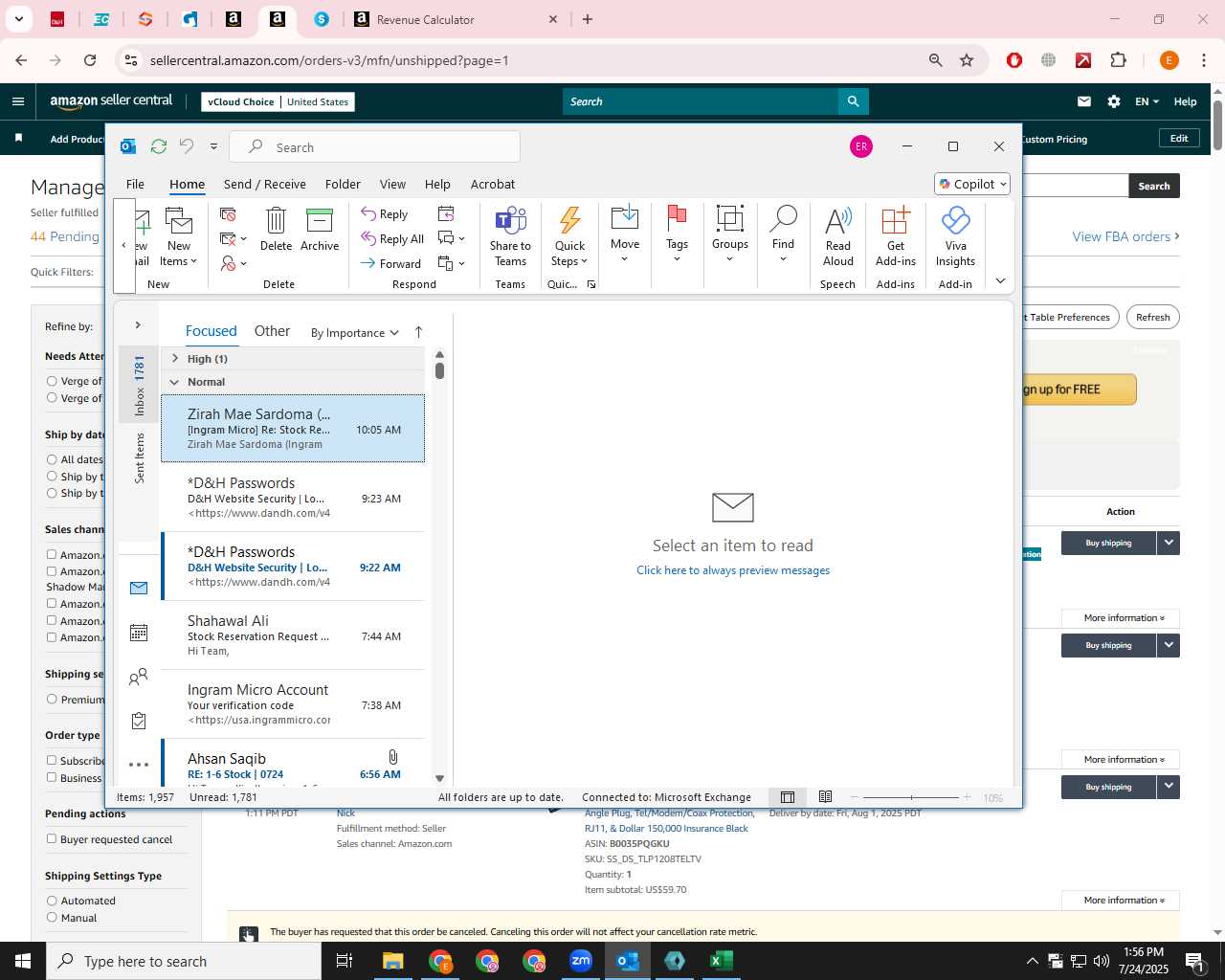This screenshot has height=980, width=1225.
Task: Click the three-dot more apps icon
Action: (x=139, y=765)
